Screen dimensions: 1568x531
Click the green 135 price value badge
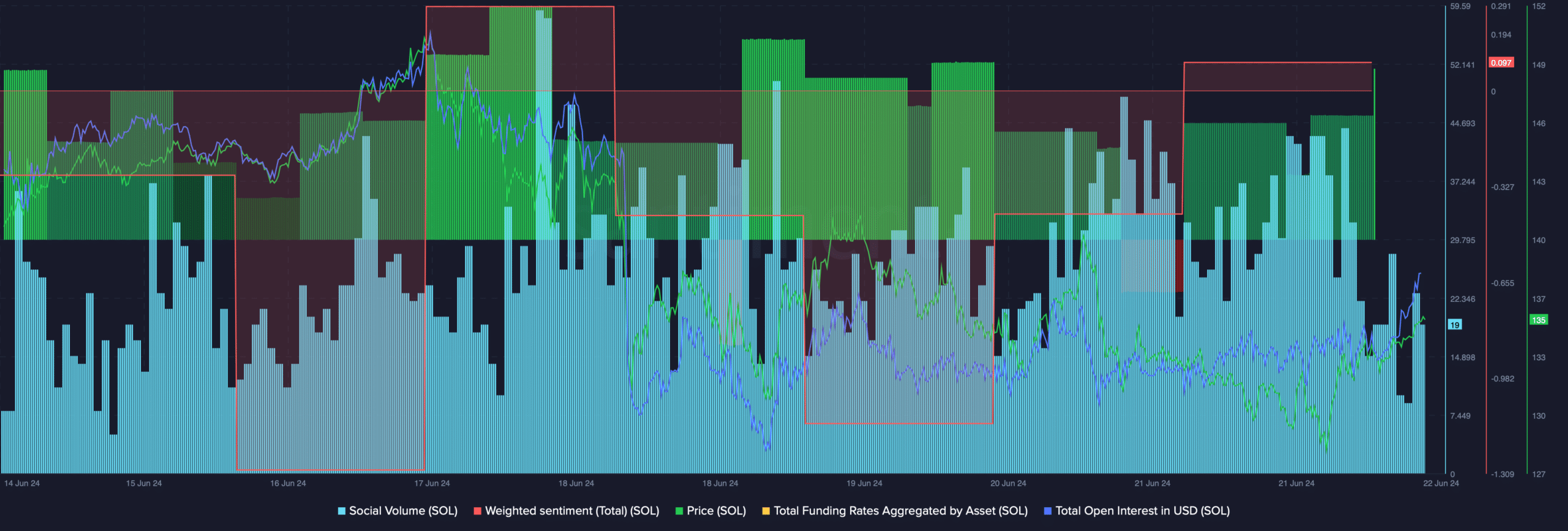(1538, 320)
